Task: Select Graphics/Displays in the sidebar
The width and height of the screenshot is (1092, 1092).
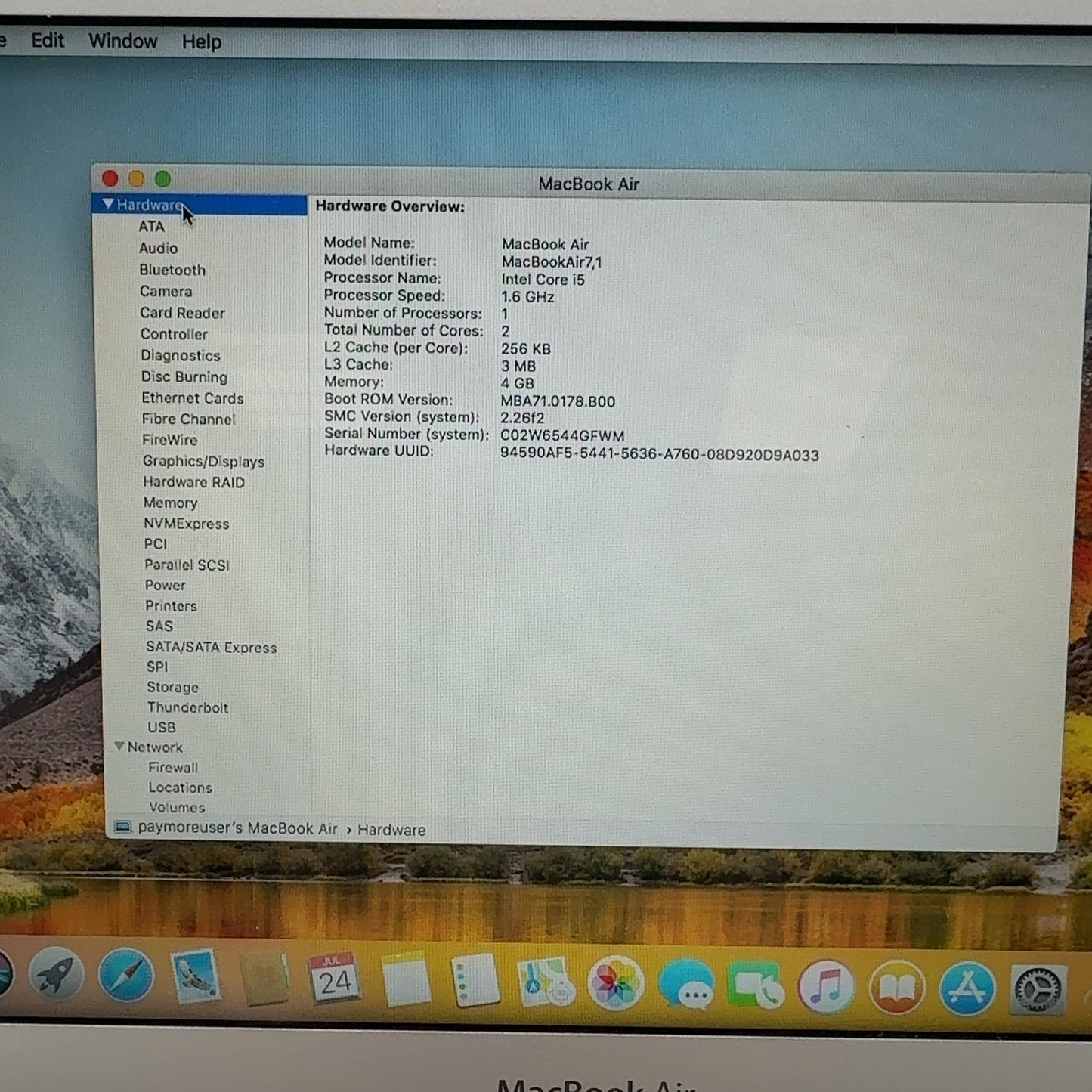Action: point(203,461)
